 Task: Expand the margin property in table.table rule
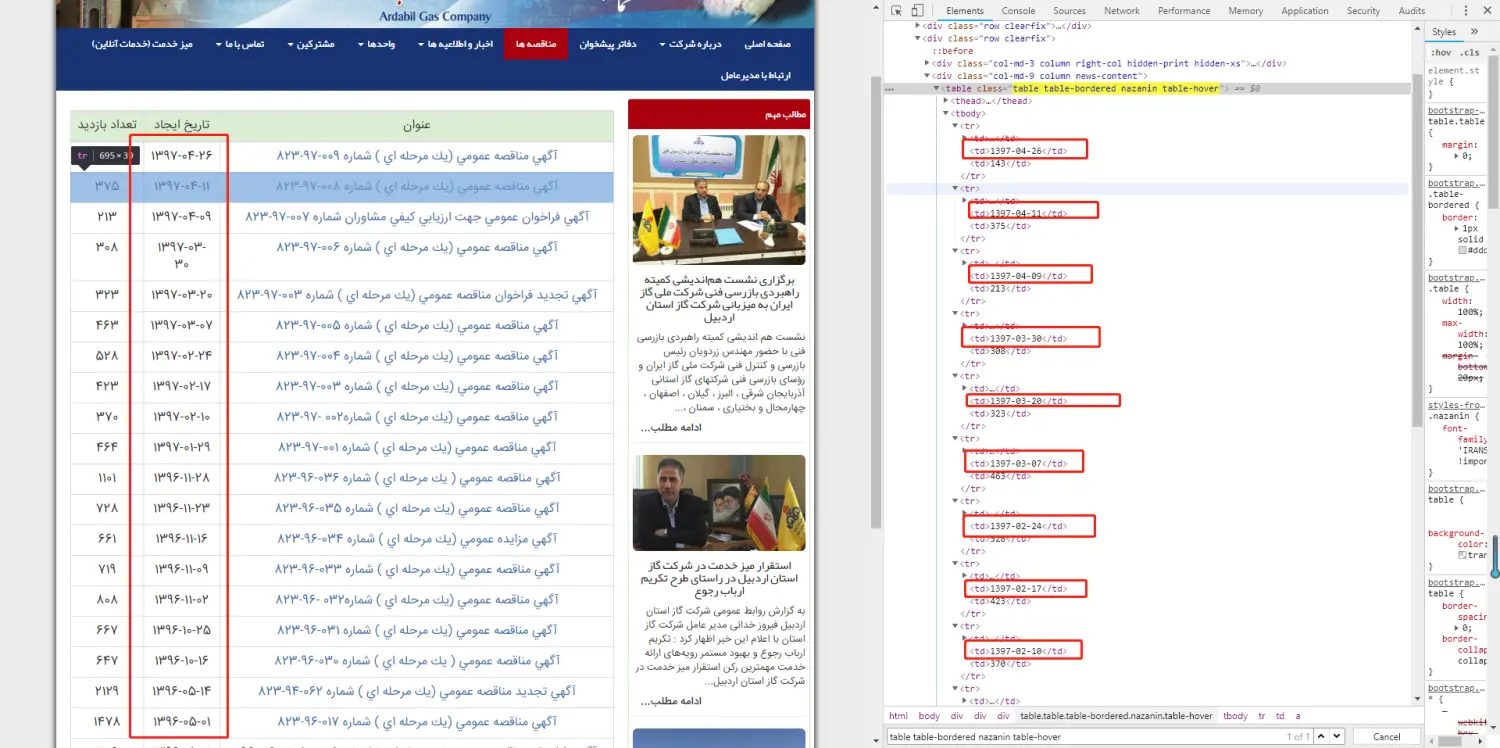1455,156
